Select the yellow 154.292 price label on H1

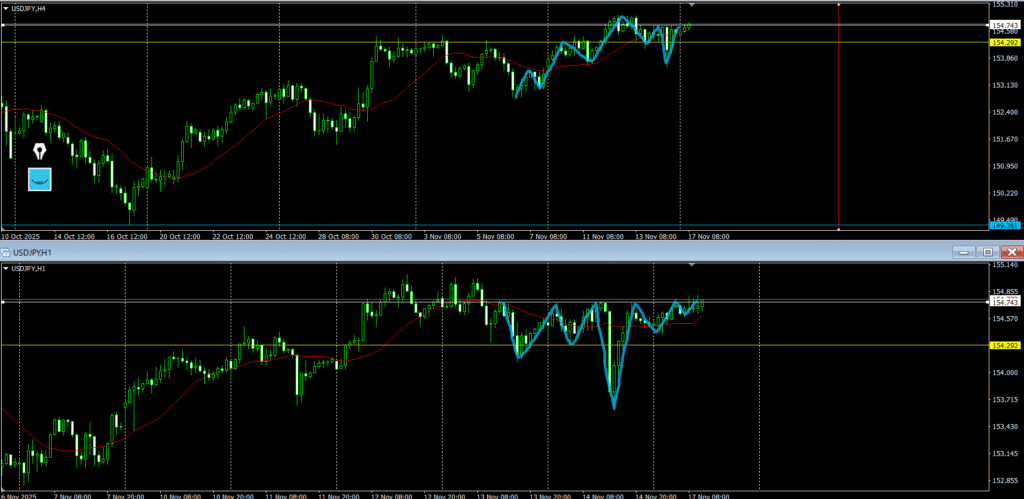coord(1003,345)
